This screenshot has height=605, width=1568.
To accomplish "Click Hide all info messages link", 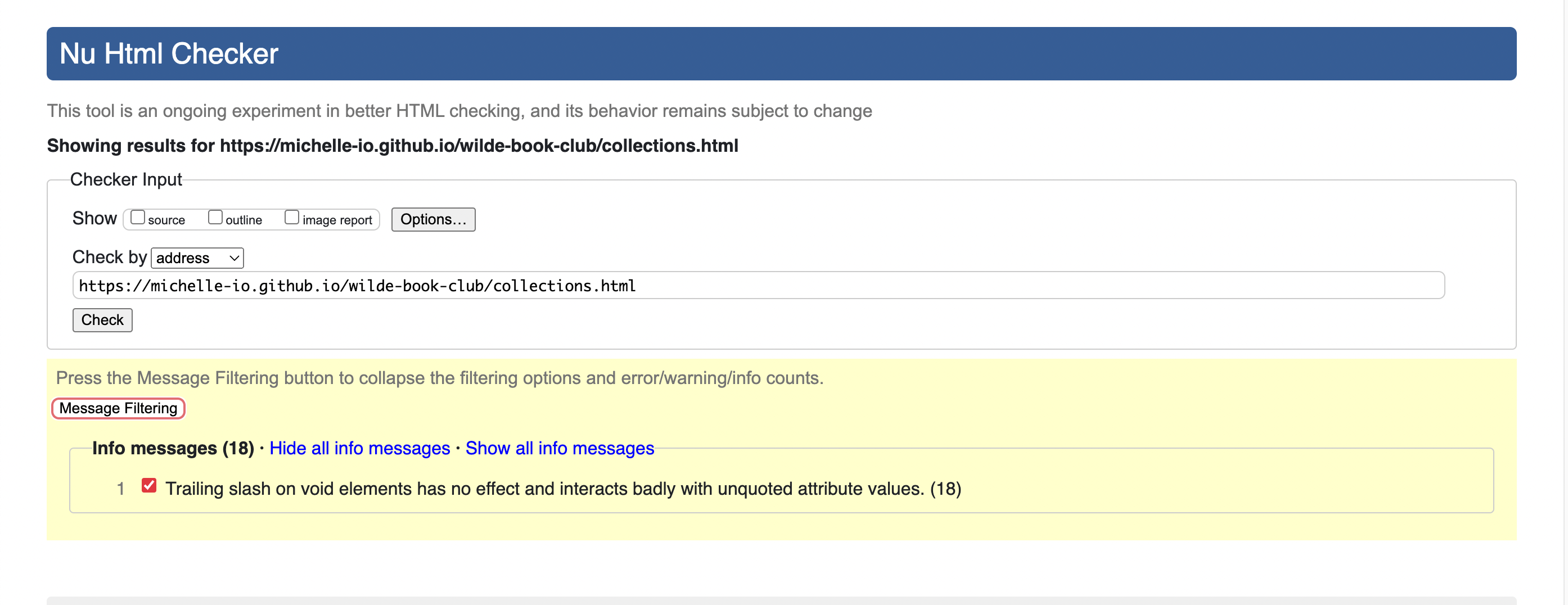I will tap(360, 449).
